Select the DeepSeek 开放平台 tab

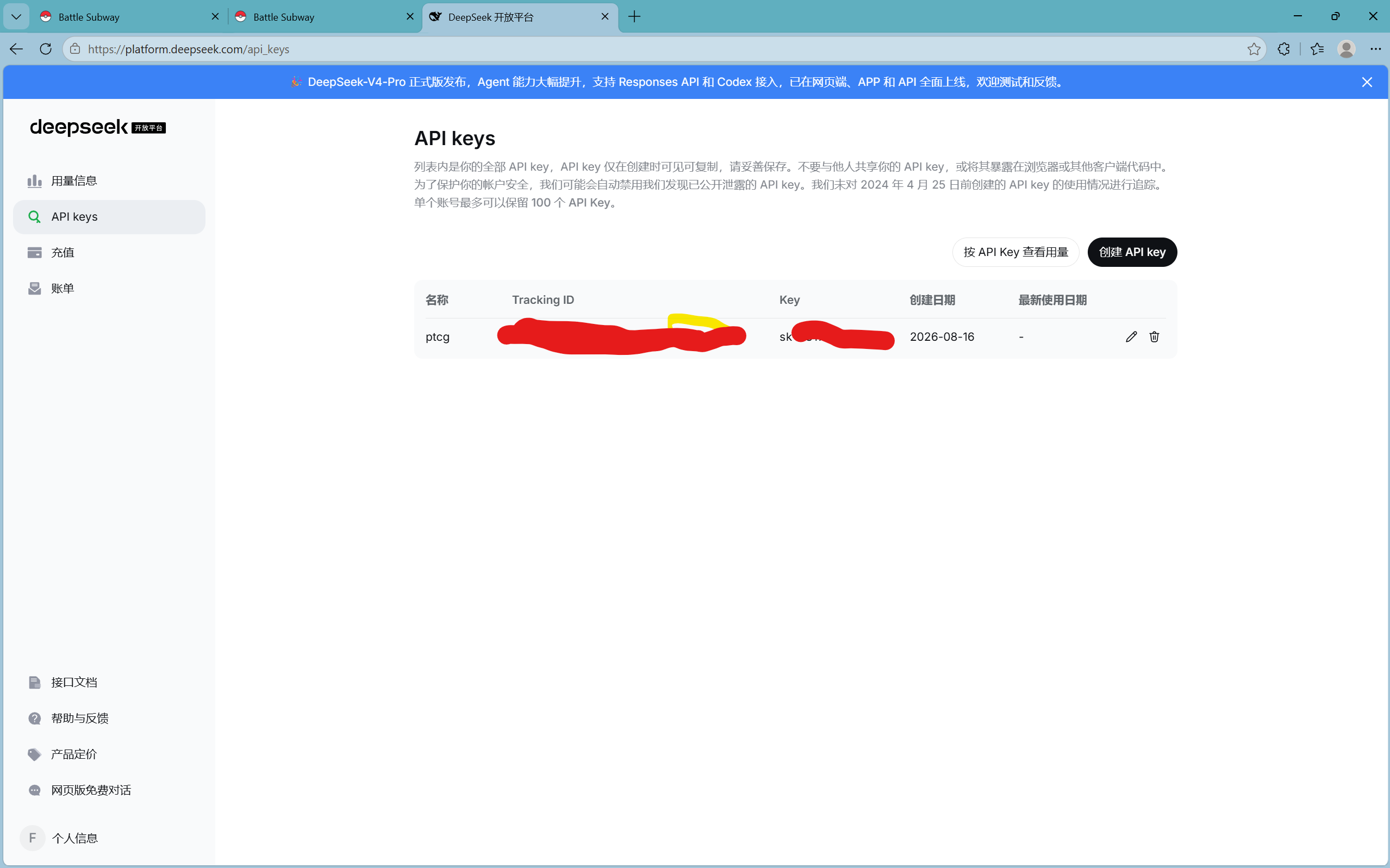(520, 17)
